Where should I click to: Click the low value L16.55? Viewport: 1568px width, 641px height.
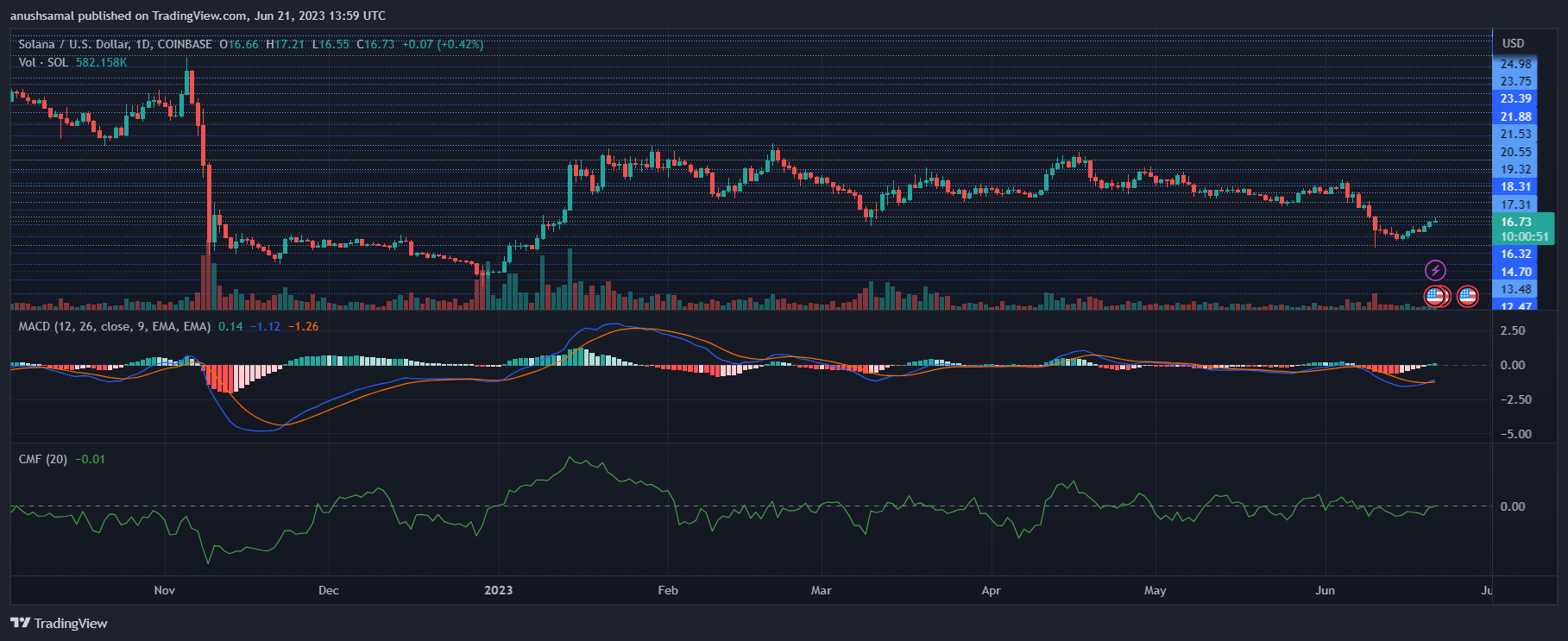pos(331,44)
